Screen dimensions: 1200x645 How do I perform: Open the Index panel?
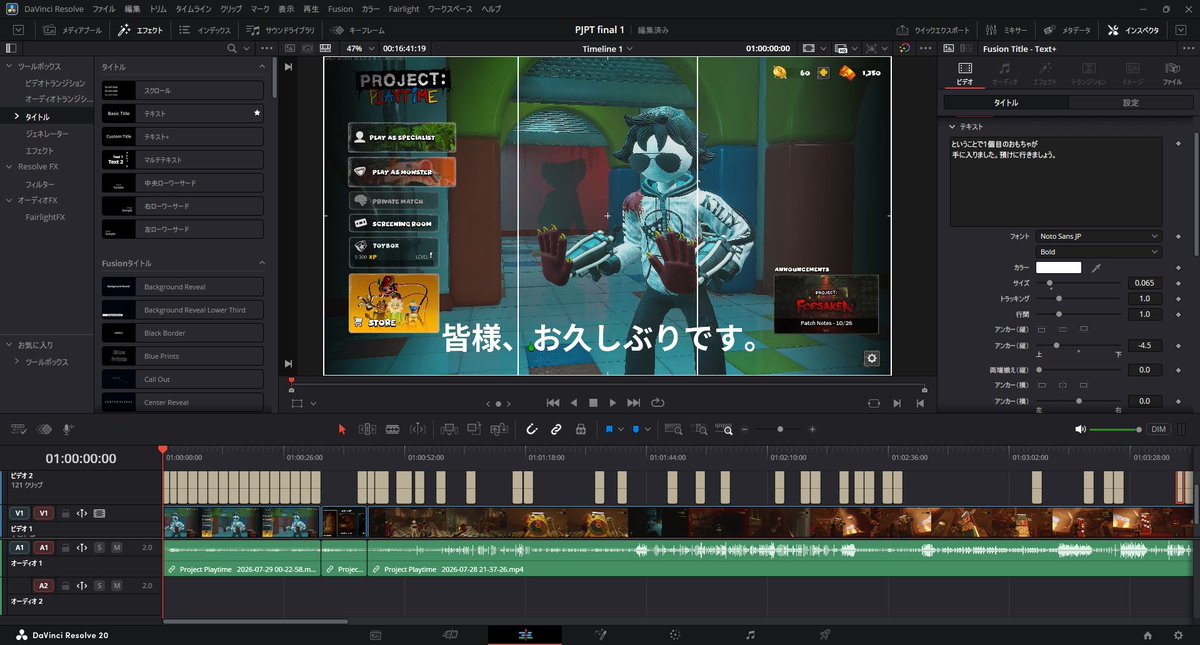[205, 30]
